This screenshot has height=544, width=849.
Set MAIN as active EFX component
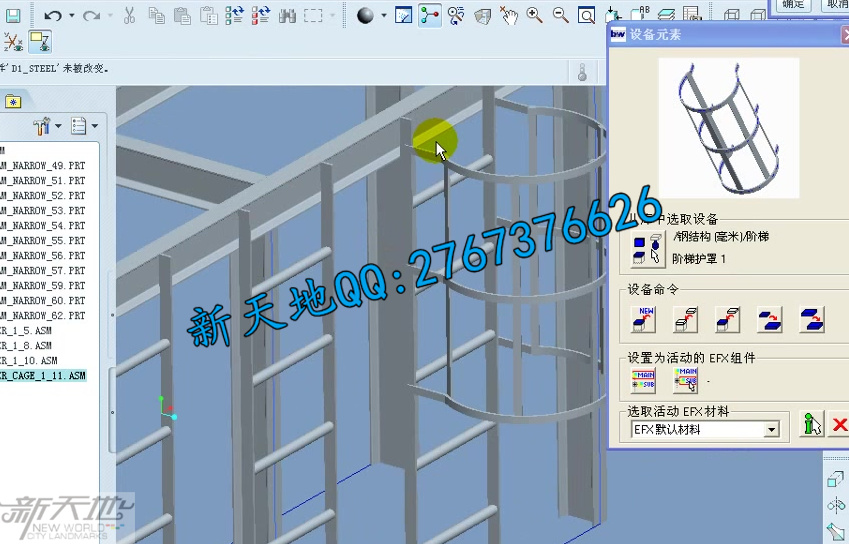tap(643, 380)
